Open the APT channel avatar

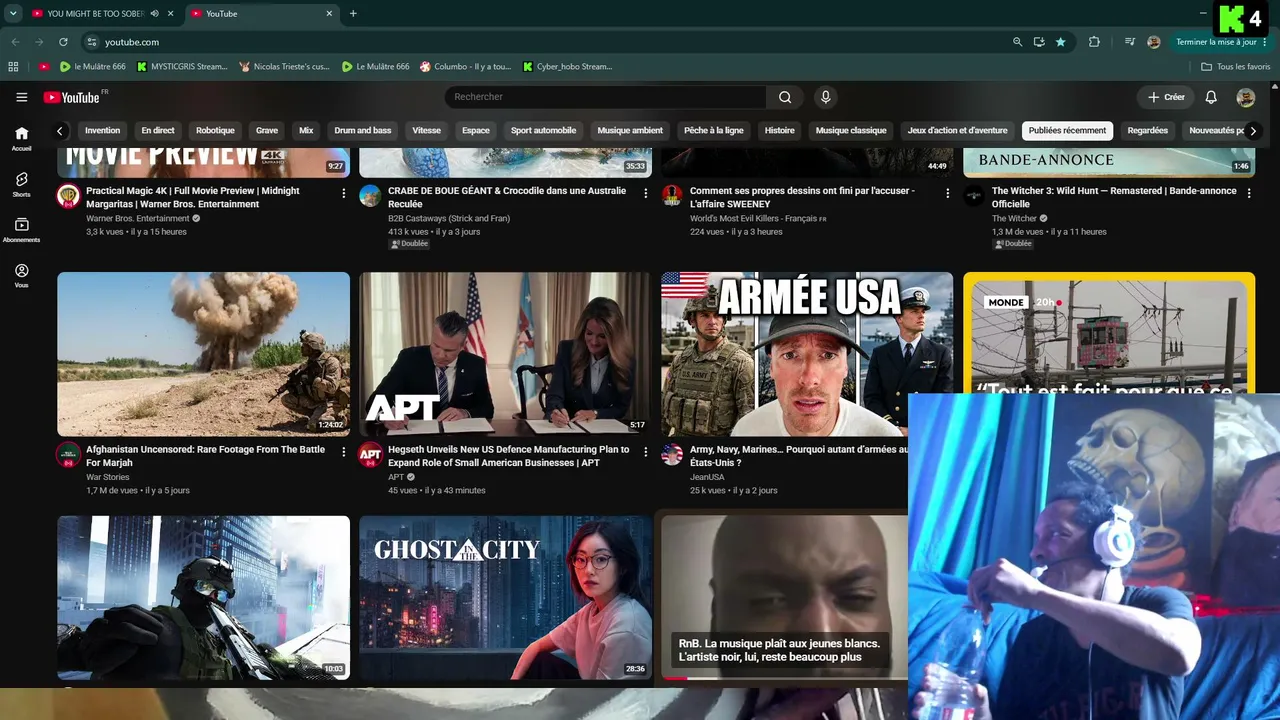pos(370,454)
